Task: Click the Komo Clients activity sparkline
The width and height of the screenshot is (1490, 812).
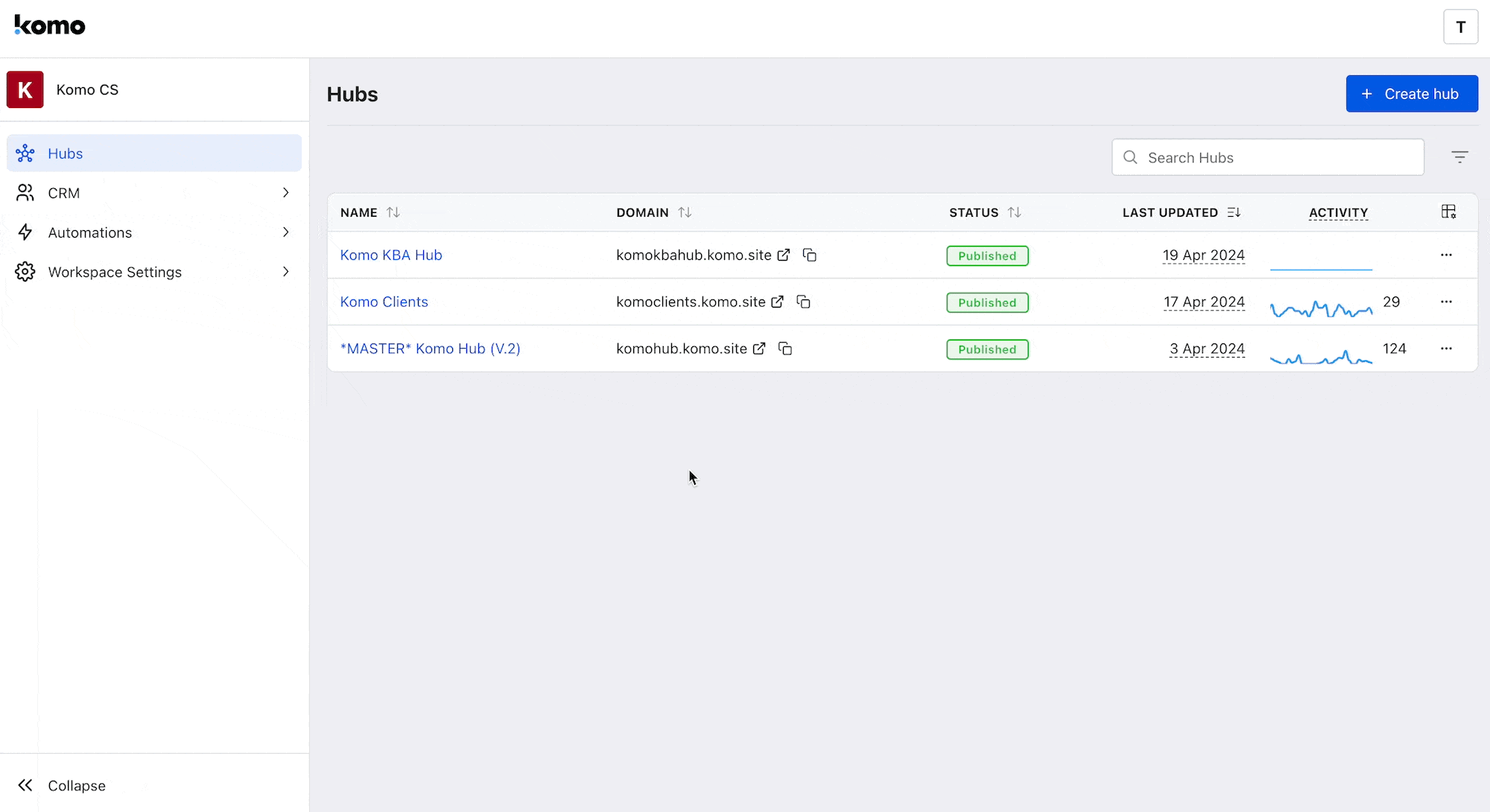Action: pos(1321,308)
